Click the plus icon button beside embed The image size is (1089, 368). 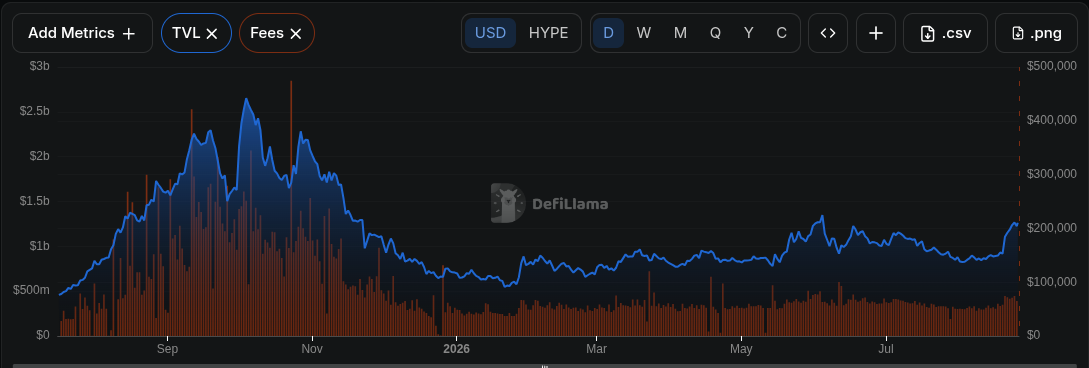click(876, 33)
